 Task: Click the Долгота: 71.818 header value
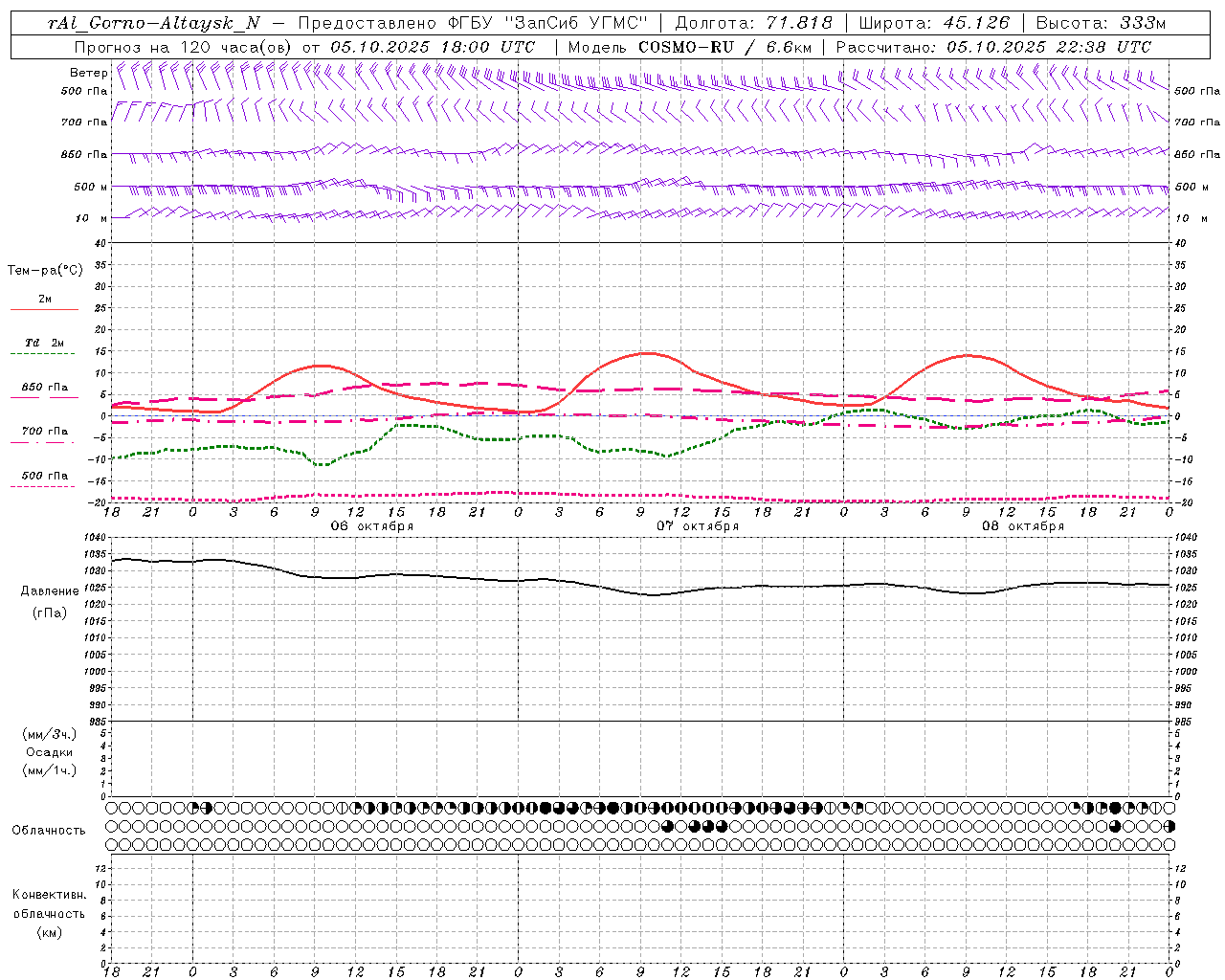click(754, 24)
